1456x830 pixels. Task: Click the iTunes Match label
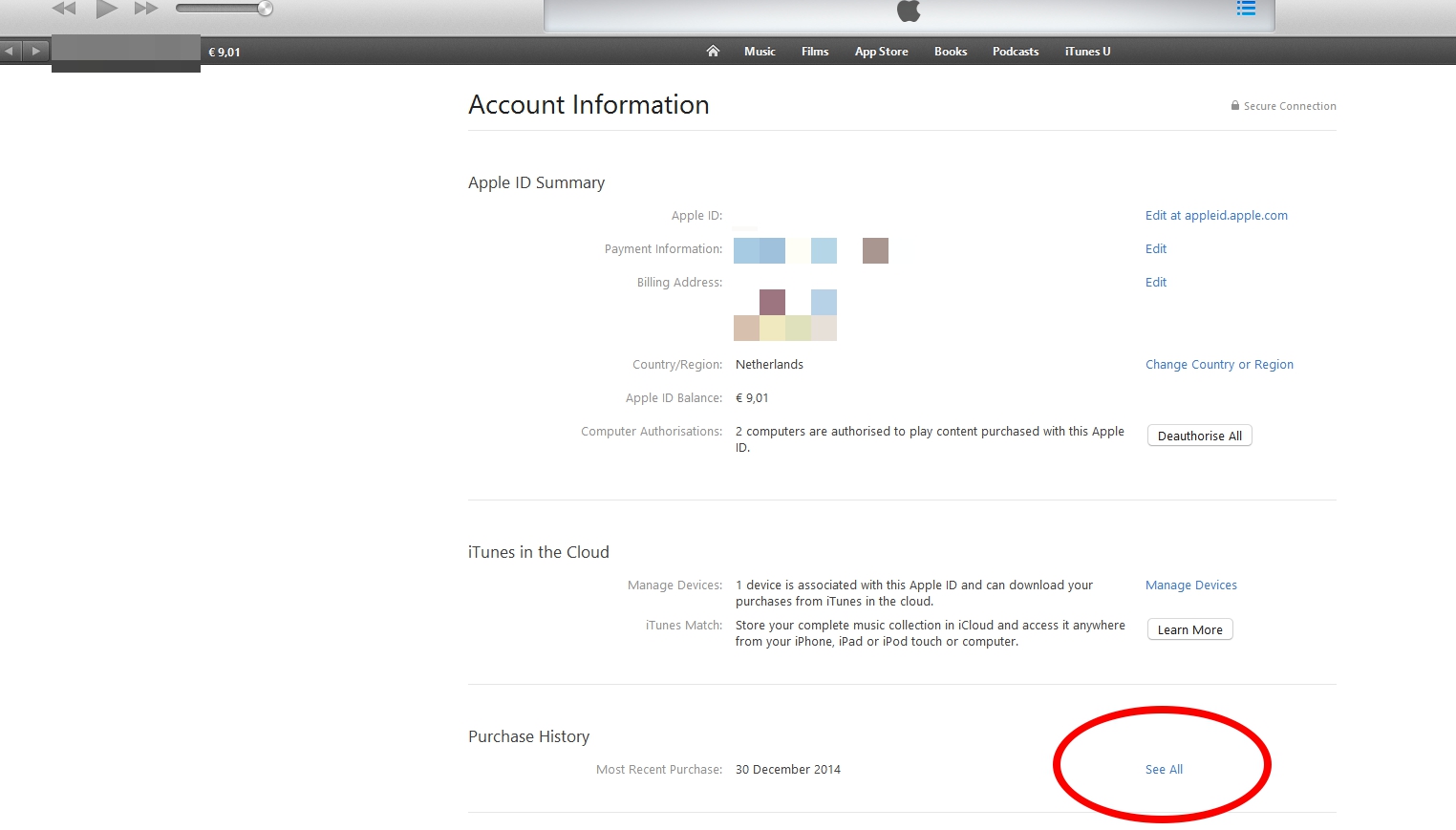point(684,626)
